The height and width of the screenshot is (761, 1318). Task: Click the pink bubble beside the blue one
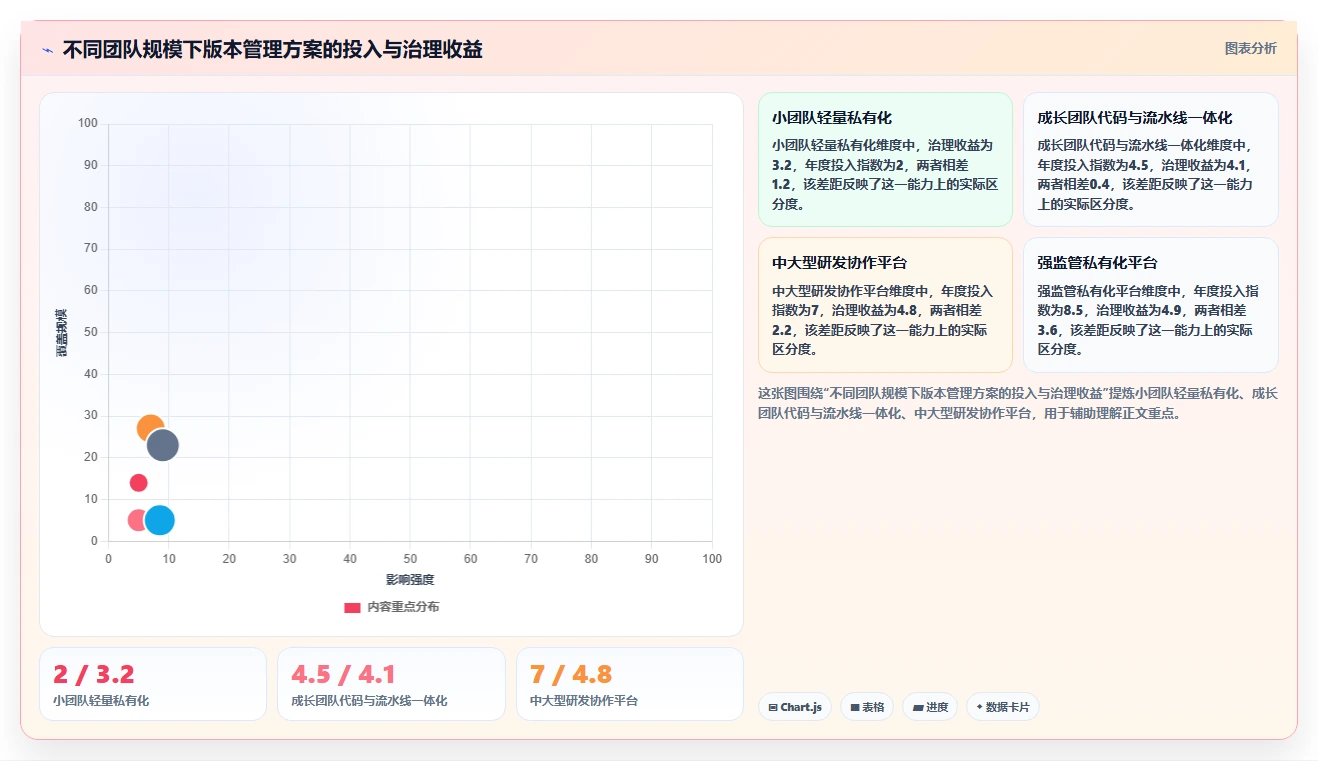[137, 520]
